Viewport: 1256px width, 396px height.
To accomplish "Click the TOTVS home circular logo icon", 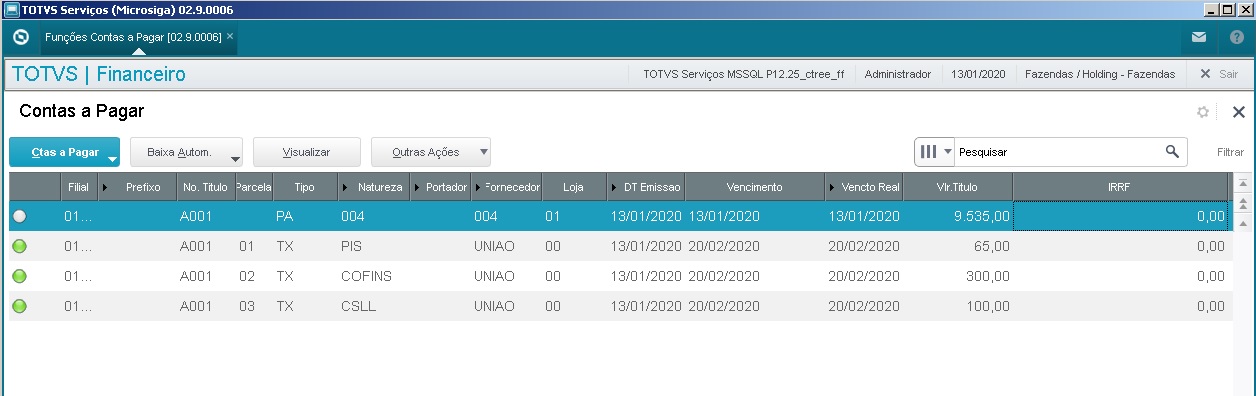I will [20, 37].
